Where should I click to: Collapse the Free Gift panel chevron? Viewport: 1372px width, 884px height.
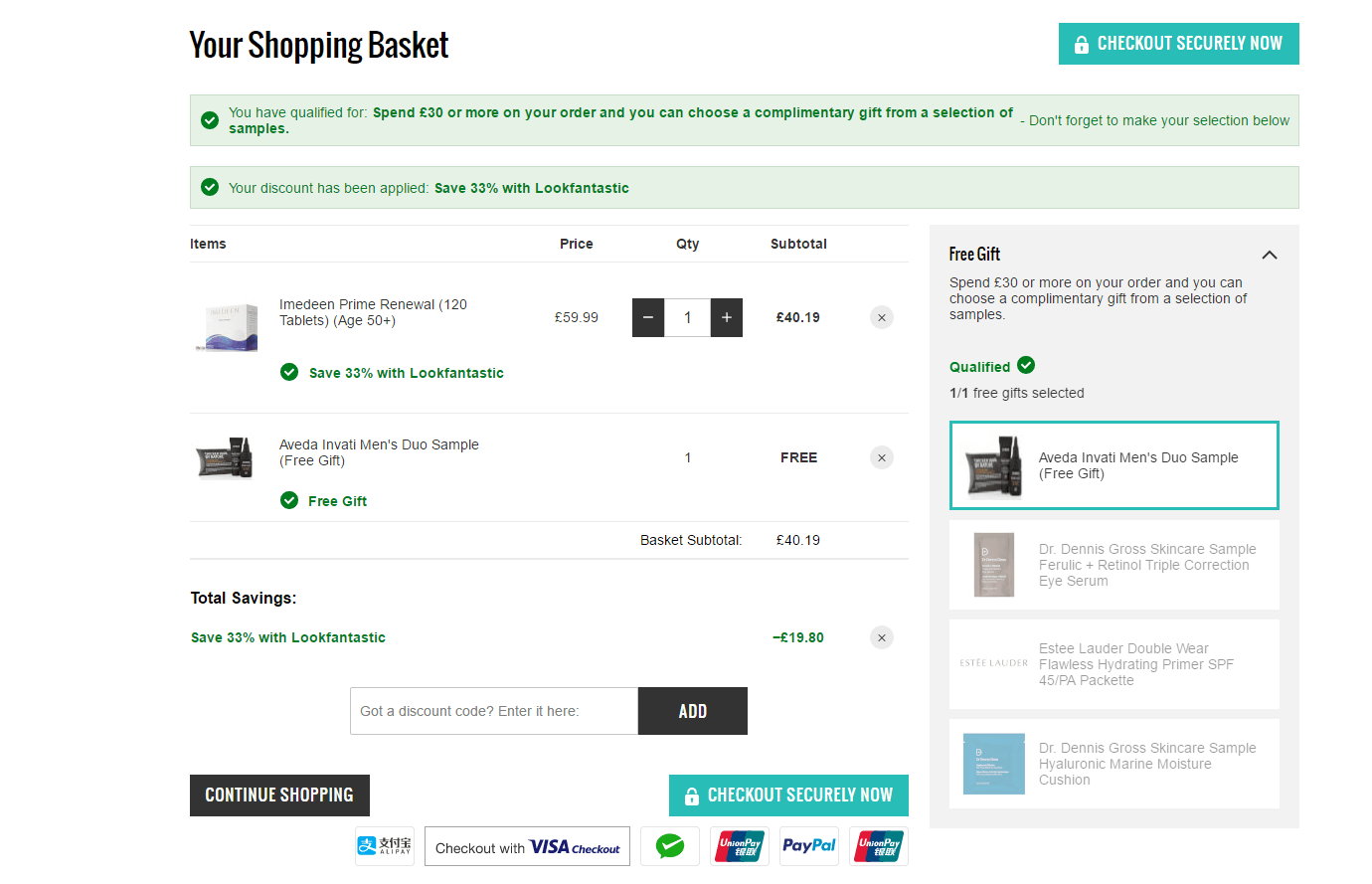pyautogui.click(x=1270, y=256)
